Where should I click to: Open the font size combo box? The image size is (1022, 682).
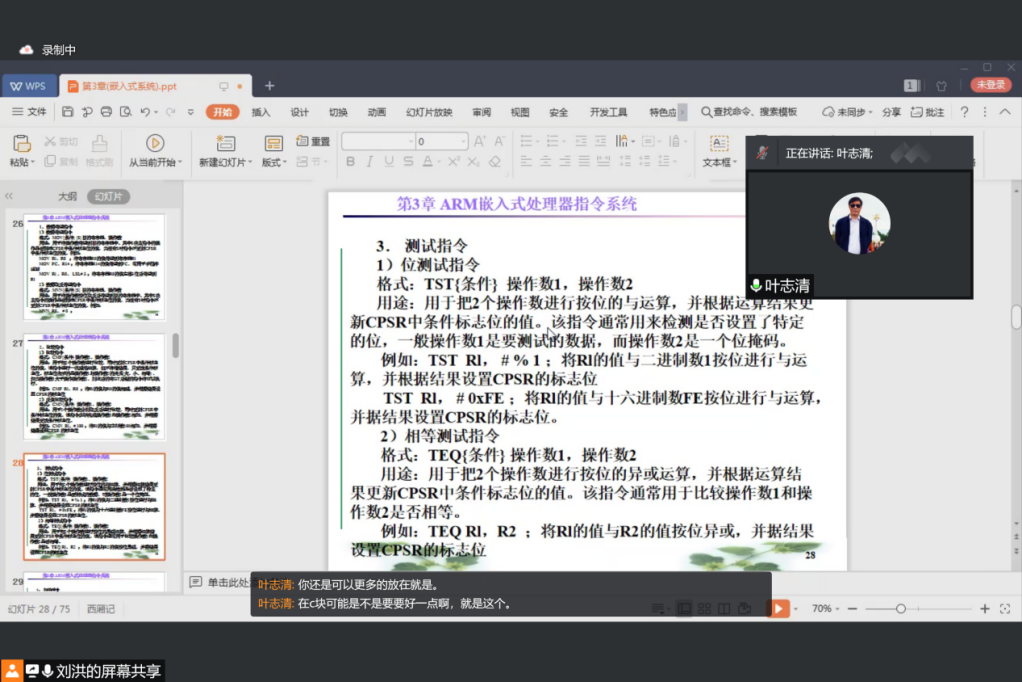point(442,141)
